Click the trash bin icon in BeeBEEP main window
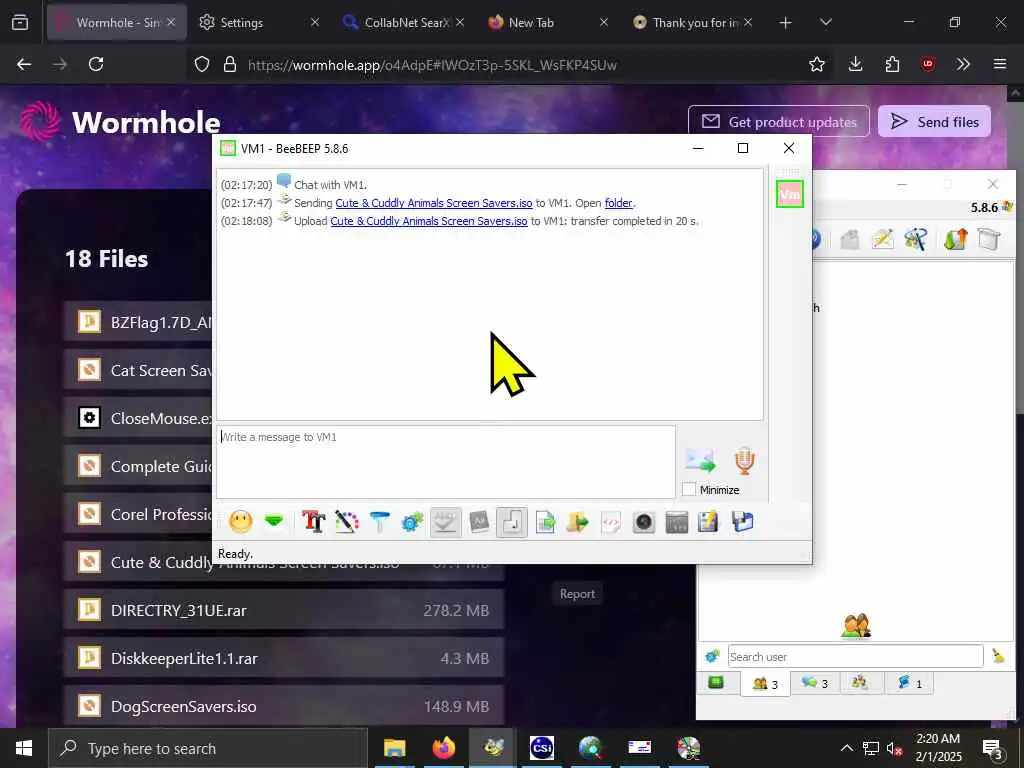 click(x=989, y=239)
